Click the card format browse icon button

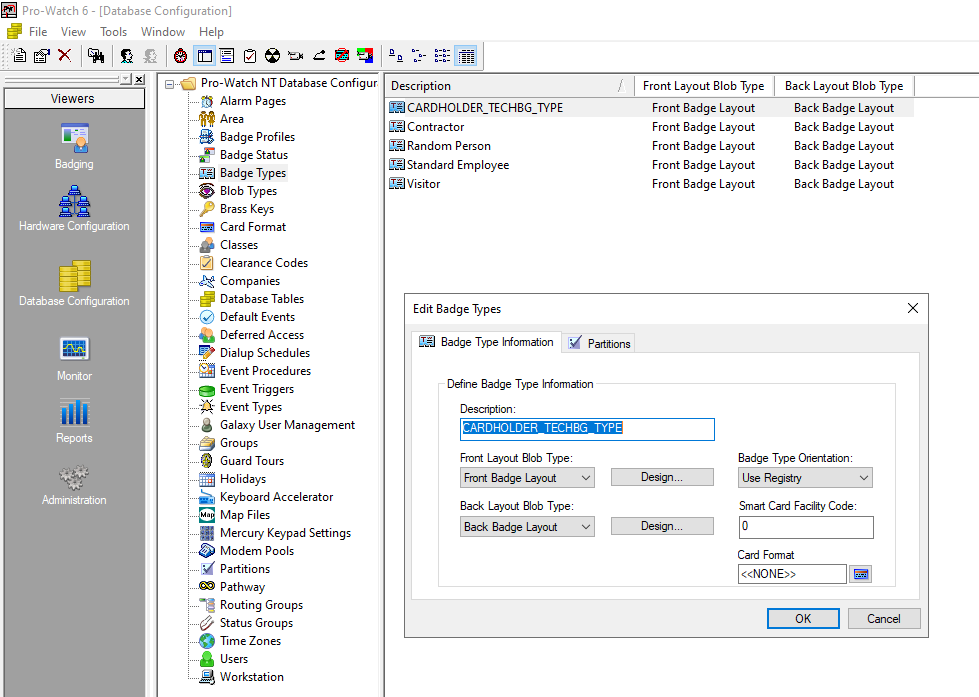coord(860,574)
